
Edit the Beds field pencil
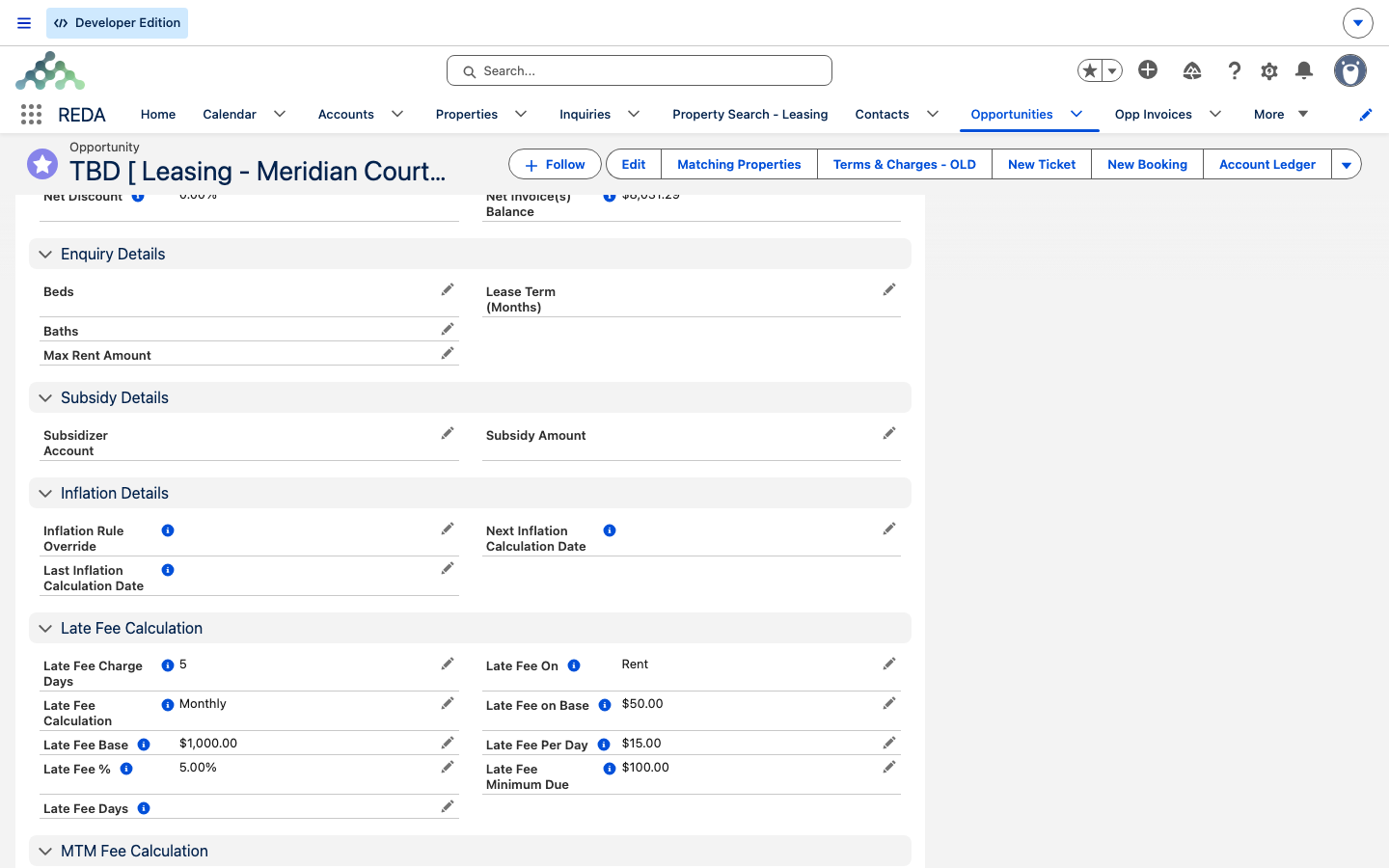pos(448,289)
